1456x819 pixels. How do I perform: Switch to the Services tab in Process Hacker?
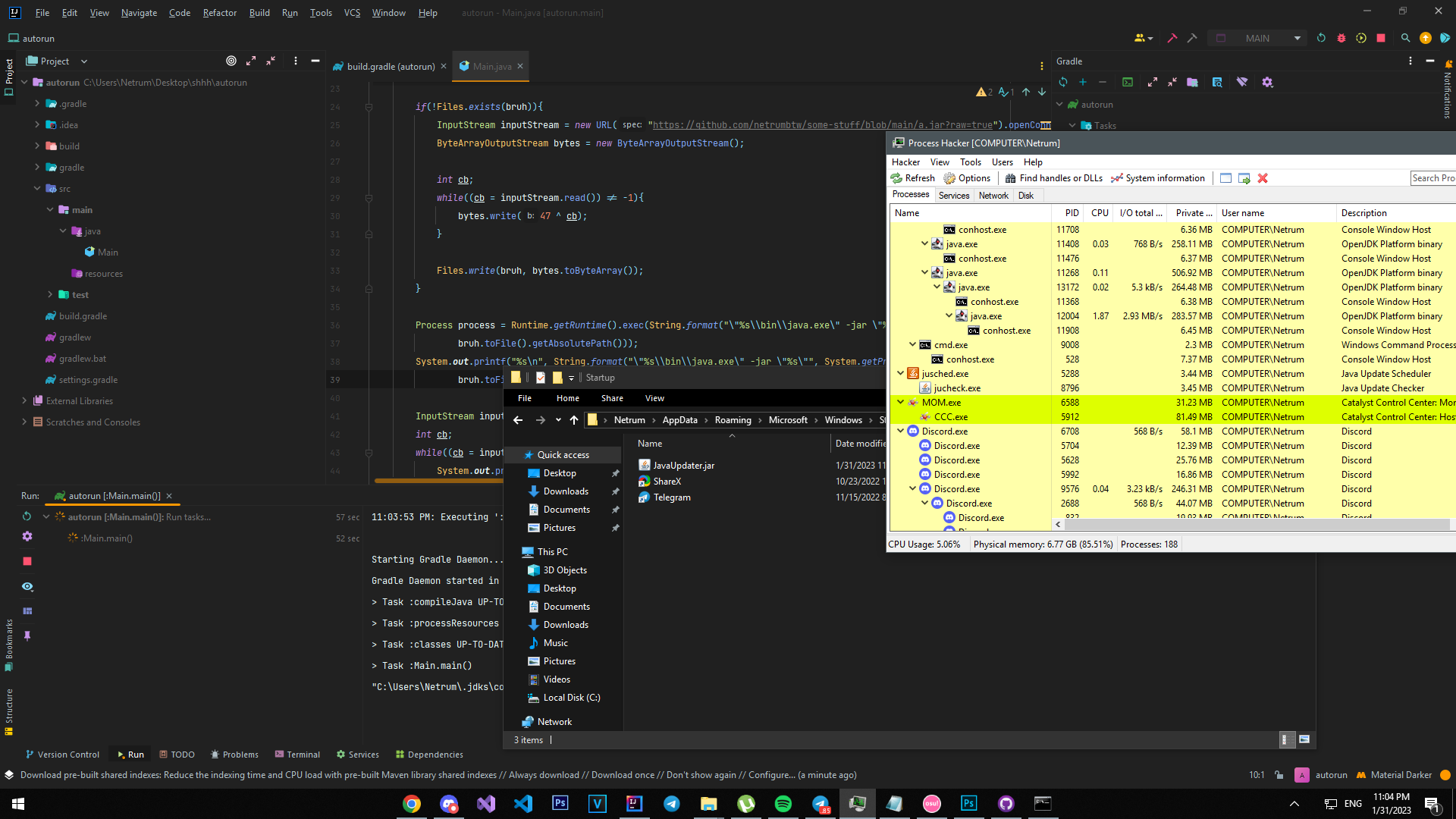(x=953, y=195)
